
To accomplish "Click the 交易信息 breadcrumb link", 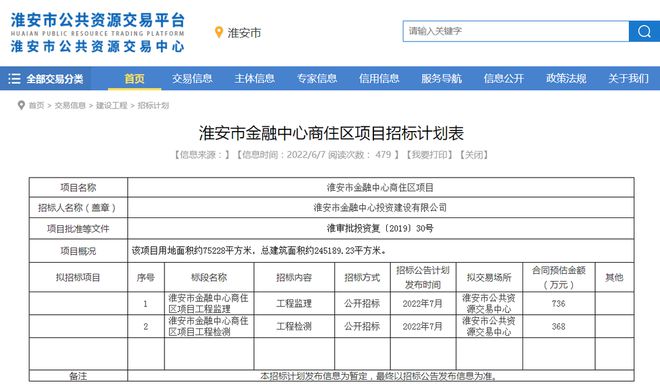I will click(70, 105).
